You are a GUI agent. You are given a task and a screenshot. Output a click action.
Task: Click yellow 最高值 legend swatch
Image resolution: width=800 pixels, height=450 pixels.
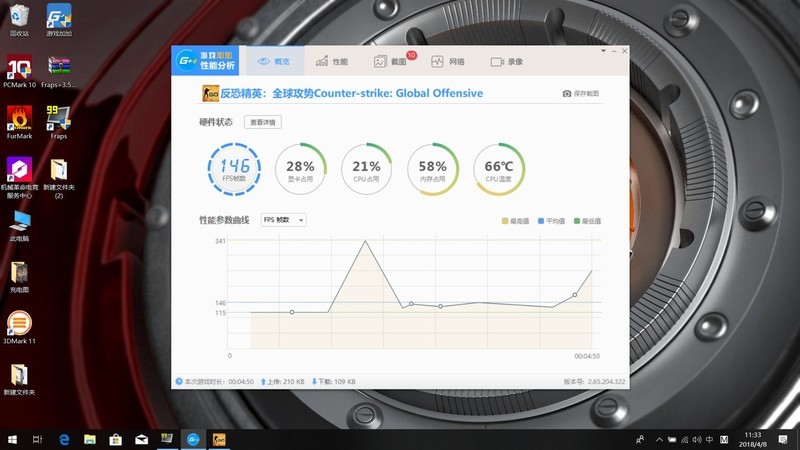(x=505, y=221)
